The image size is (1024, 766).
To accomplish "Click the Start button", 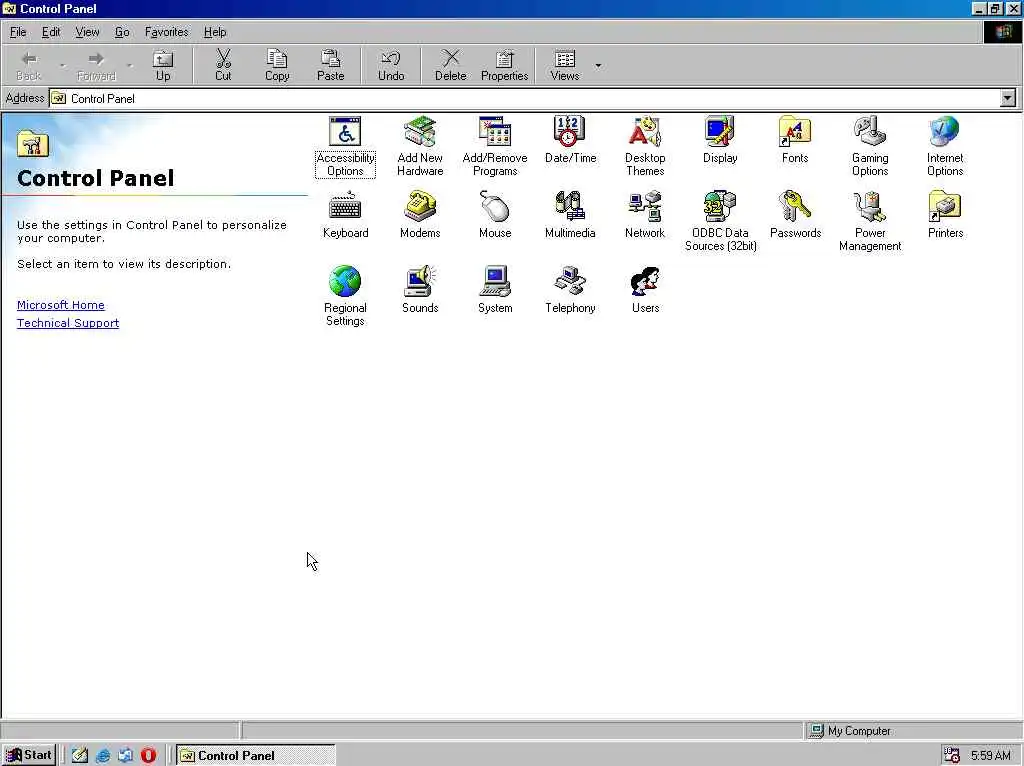I will 29,755.
